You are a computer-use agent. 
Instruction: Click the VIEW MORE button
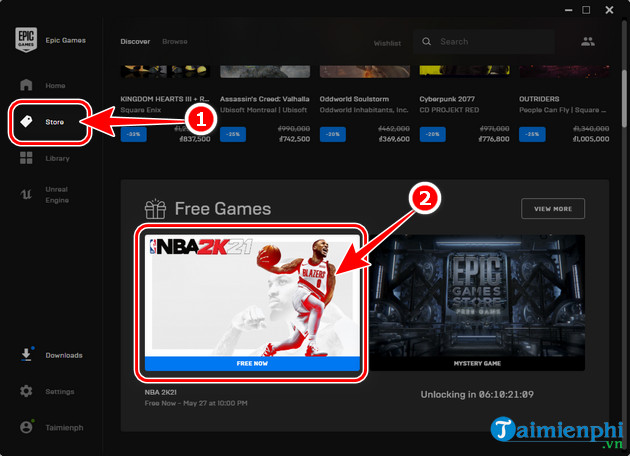(x=553, y=209)
